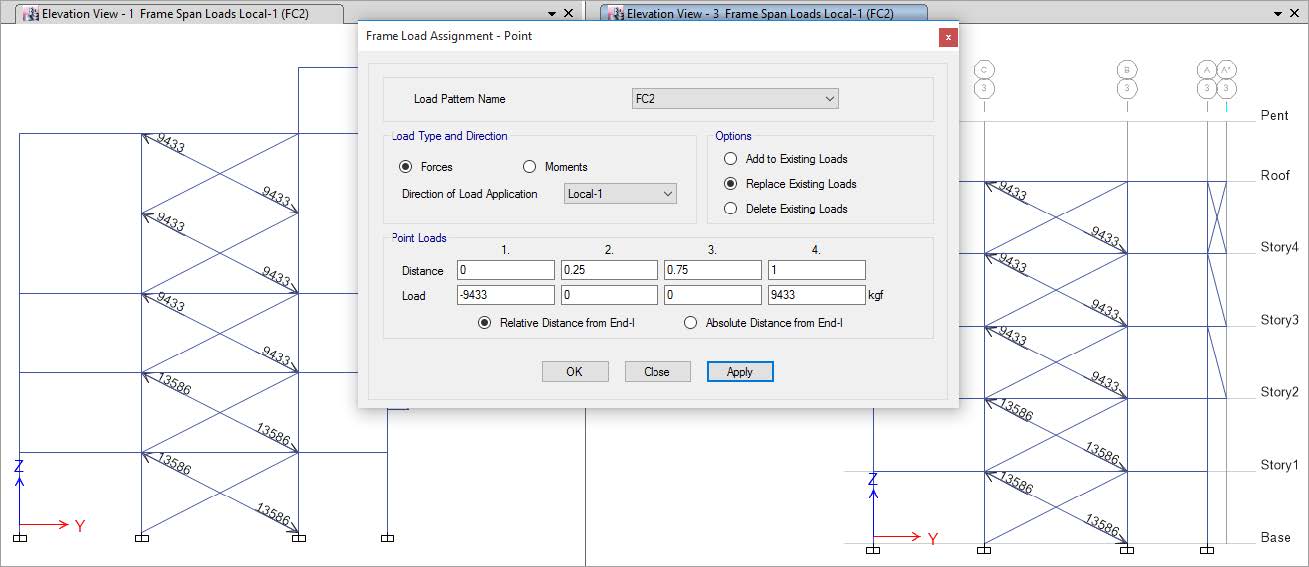Click the Distance 2 field with 0.25

coord(610,270)
